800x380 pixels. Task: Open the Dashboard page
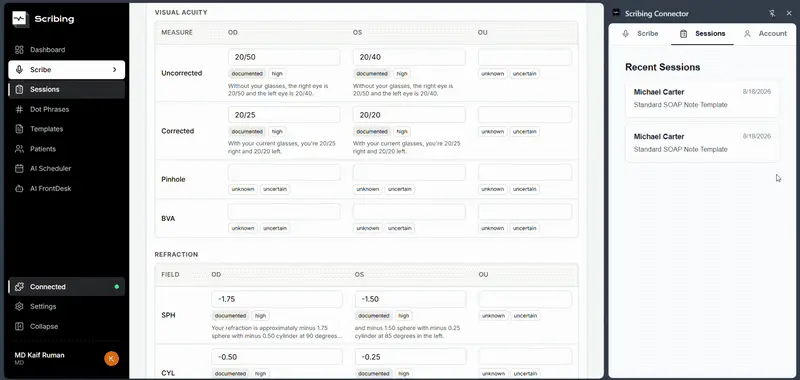(x=66, y=50)
